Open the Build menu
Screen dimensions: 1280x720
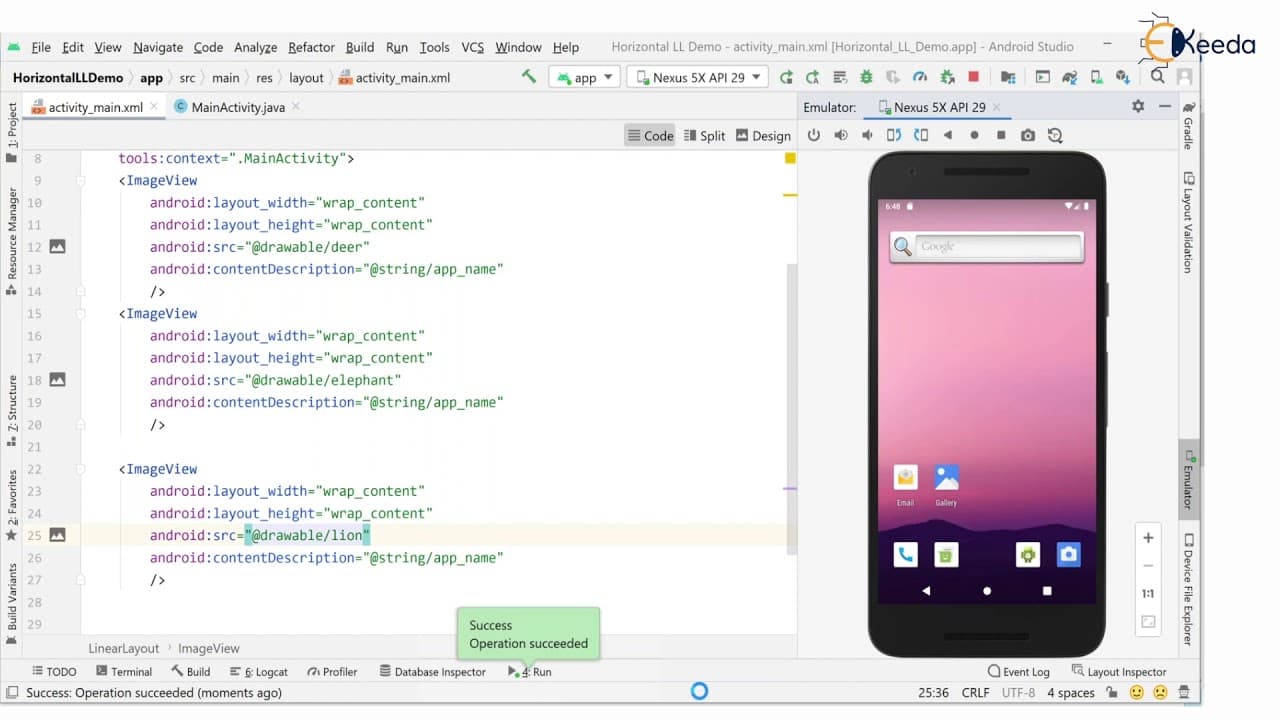click(x=360, y=47)
